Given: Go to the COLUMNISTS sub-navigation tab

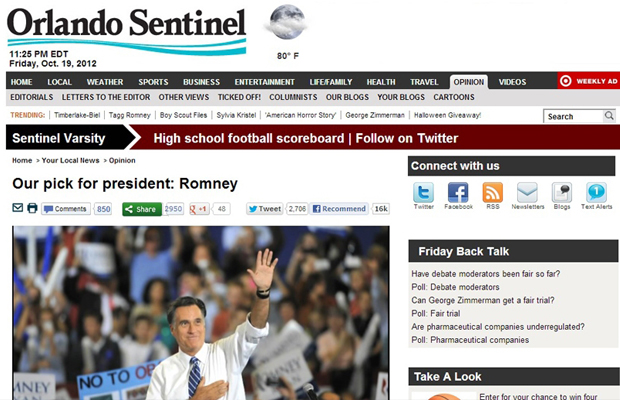Looking at the screenshot, I should pos(293,97).
